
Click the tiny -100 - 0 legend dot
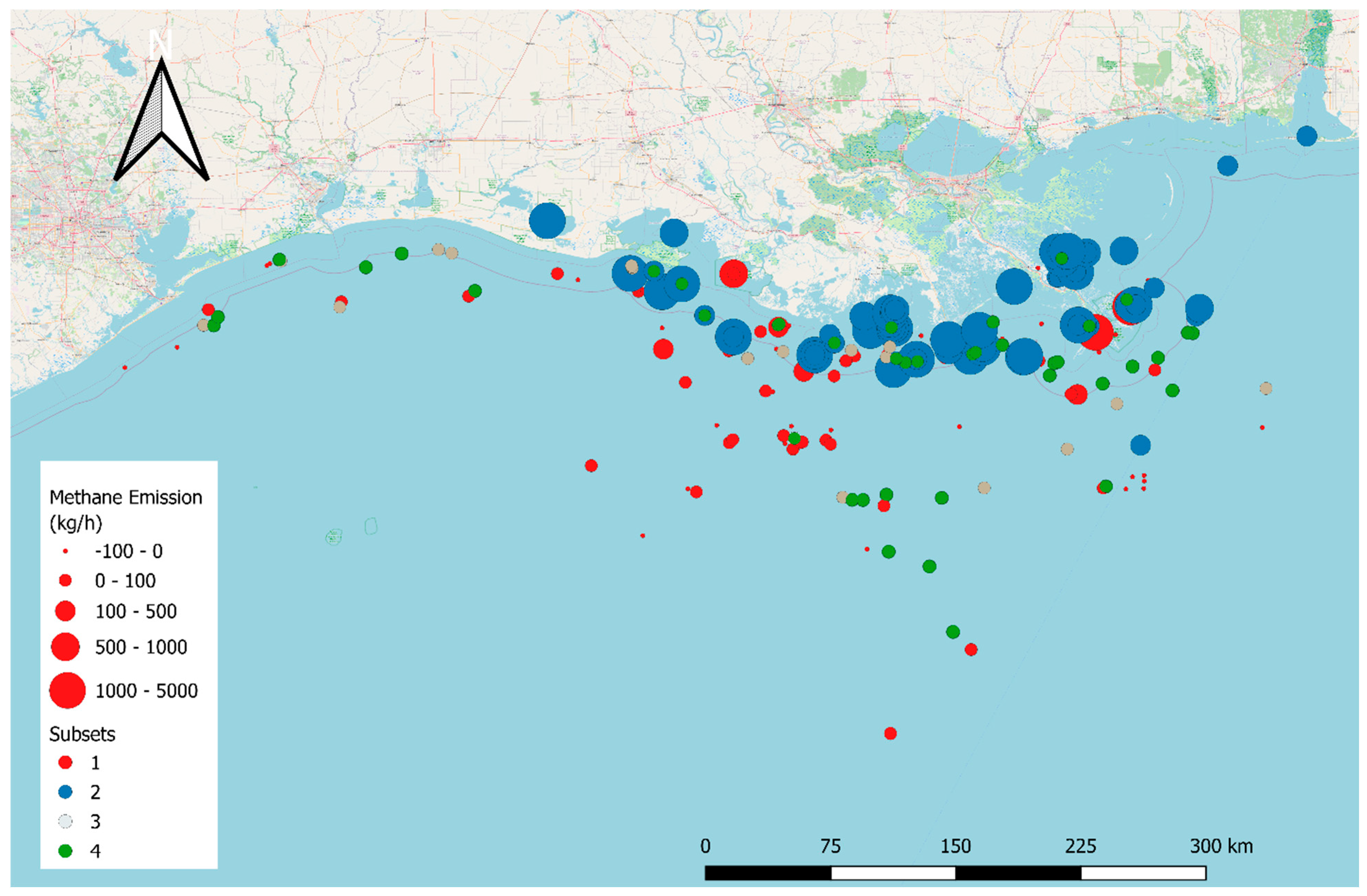pos(65,551)
